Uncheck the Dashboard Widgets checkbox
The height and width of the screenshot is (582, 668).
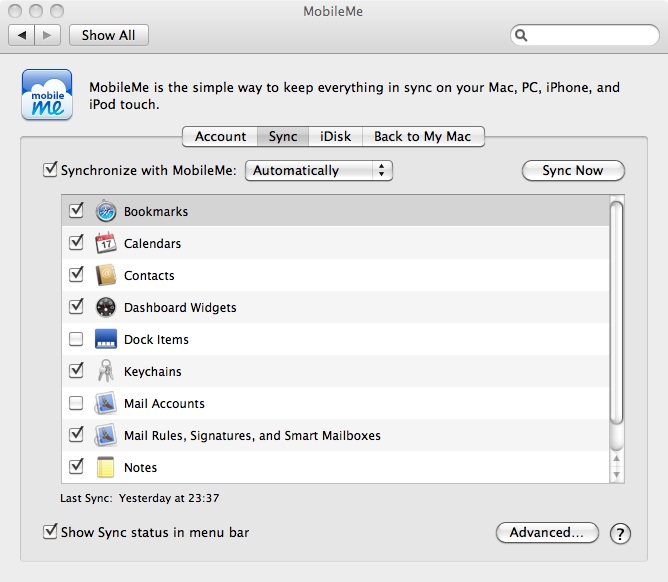coord(76,306)
